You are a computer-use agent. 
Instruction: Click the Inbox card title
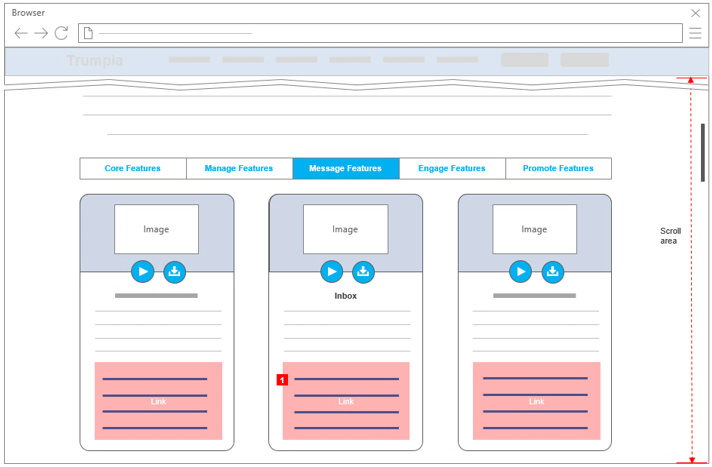click(x=346, y=296)
